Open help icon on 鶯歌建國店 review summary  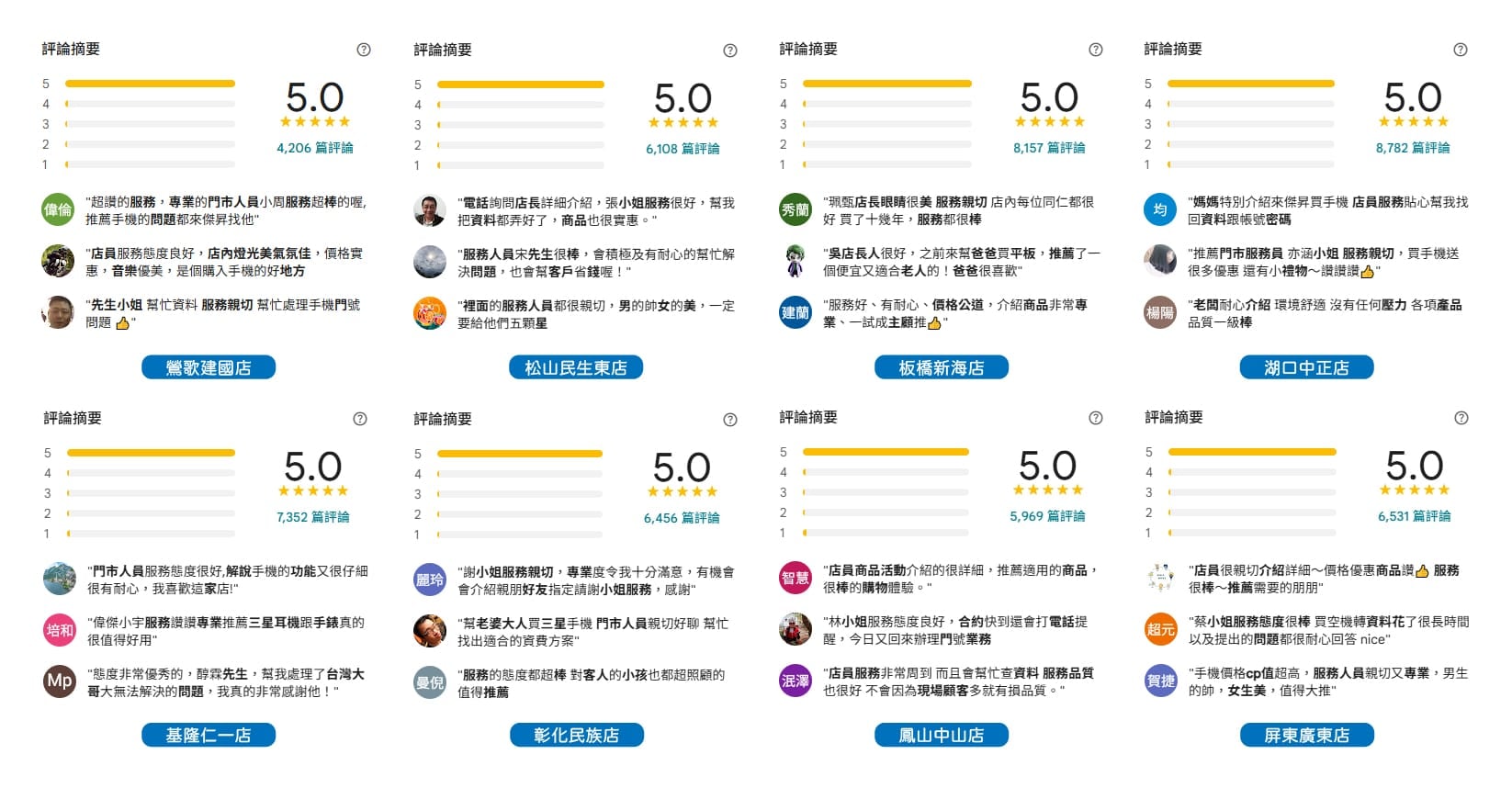coord(361,50)
